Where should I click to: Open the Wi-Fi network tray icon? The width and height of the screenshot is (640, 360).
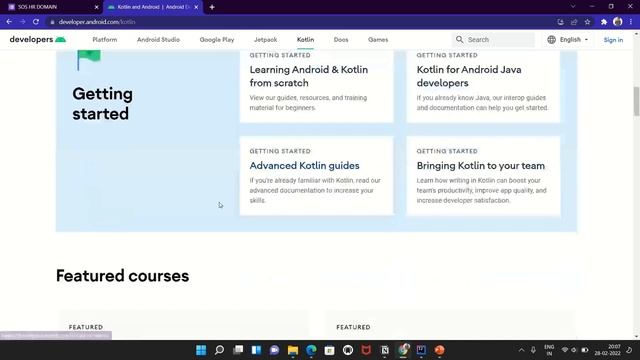click(x=565, y=350)
